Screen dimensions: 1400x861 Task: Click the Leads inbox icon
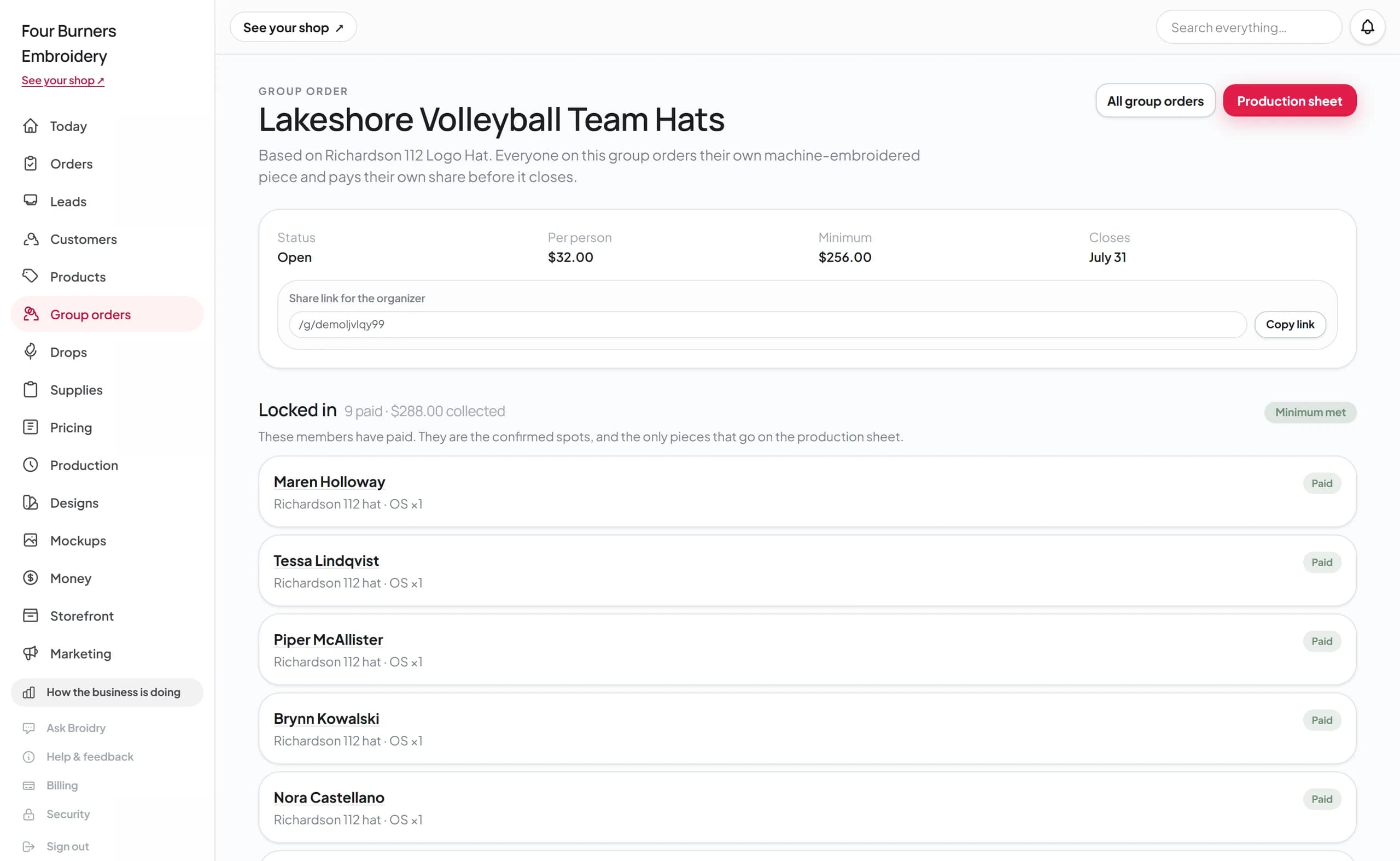coord(30,201)
